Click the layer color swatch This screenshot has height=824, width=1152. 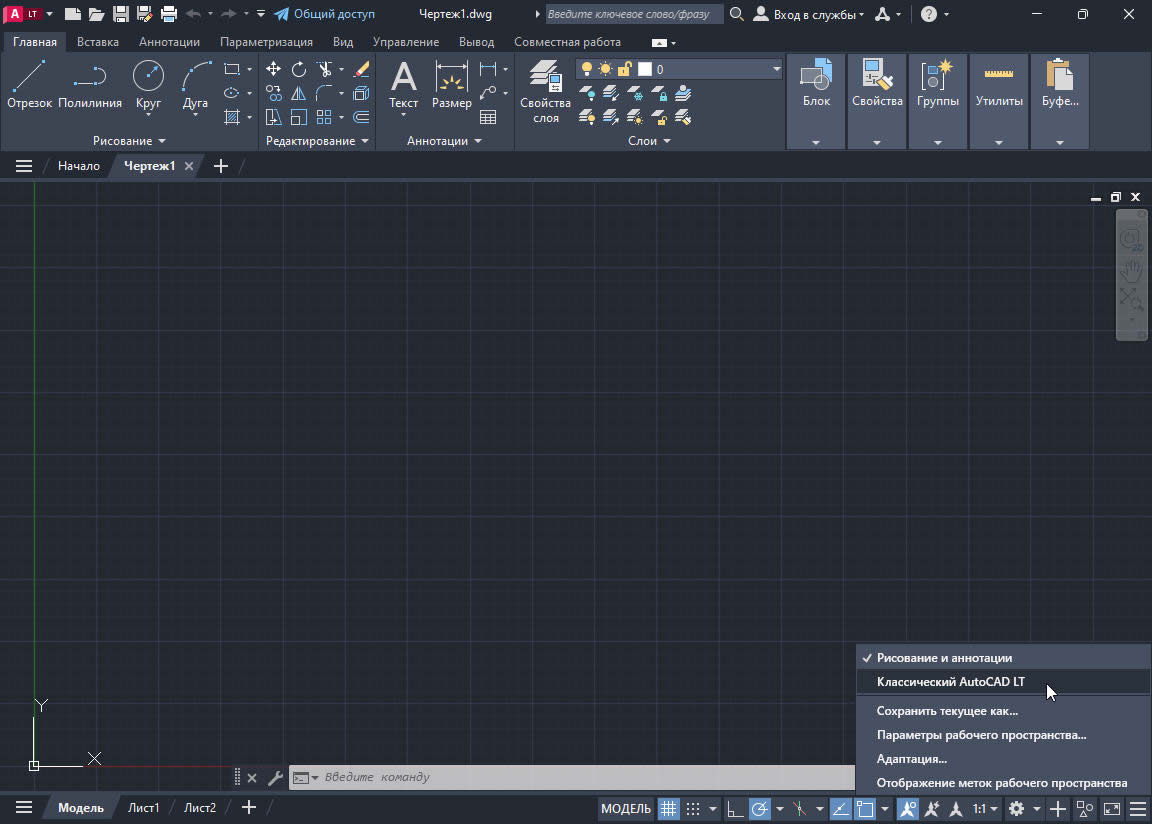645,69
